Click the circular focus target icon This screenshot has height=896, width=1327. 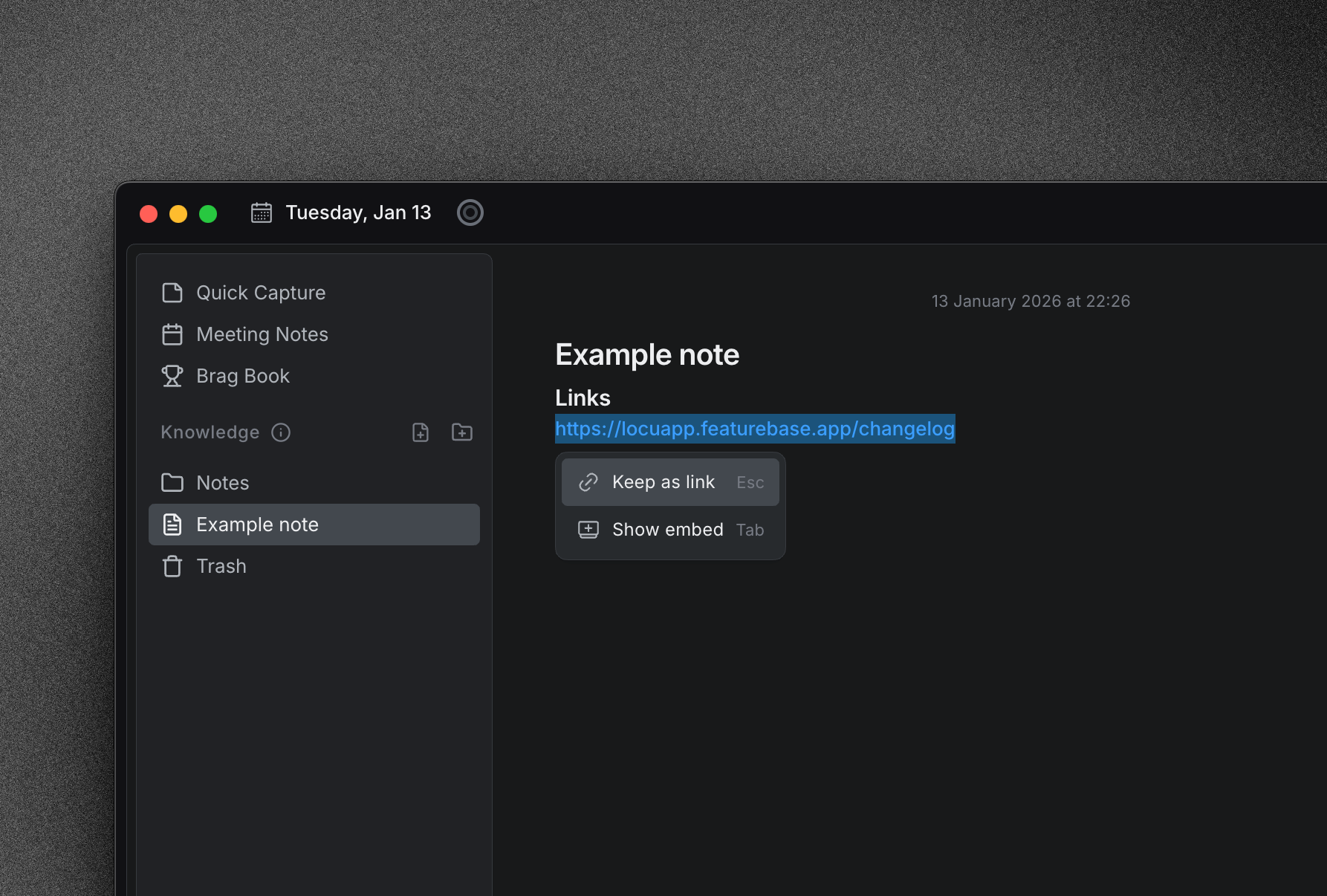coord(470,213)
